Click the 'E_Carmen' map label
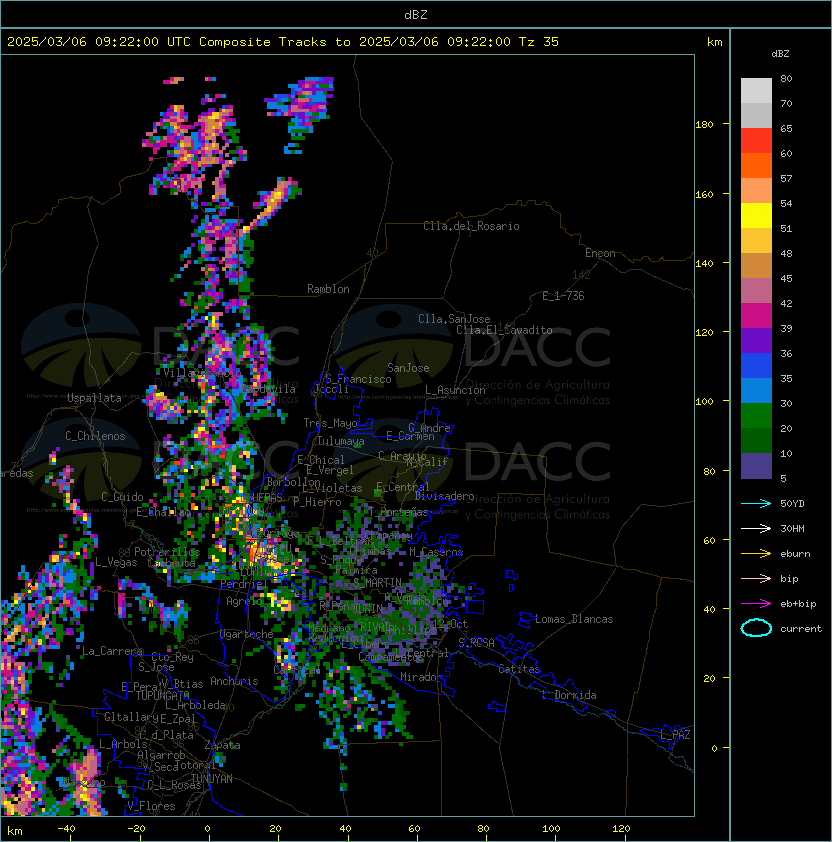Image resolution: width=832 pixels, height=842 pixels. 410,436
